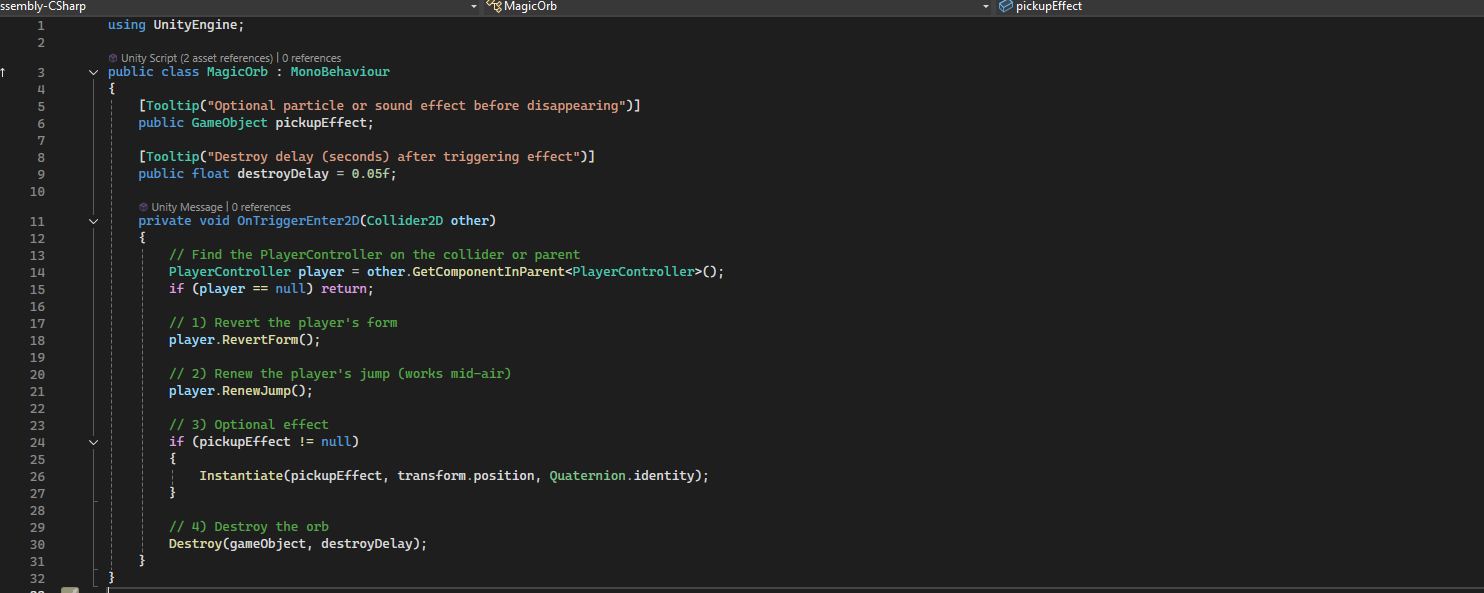The width and height of the screenshot is (1484, 593).
Task: Click 'OnTriggerEnter2D' method name
Action: click(x=298, y=221)
